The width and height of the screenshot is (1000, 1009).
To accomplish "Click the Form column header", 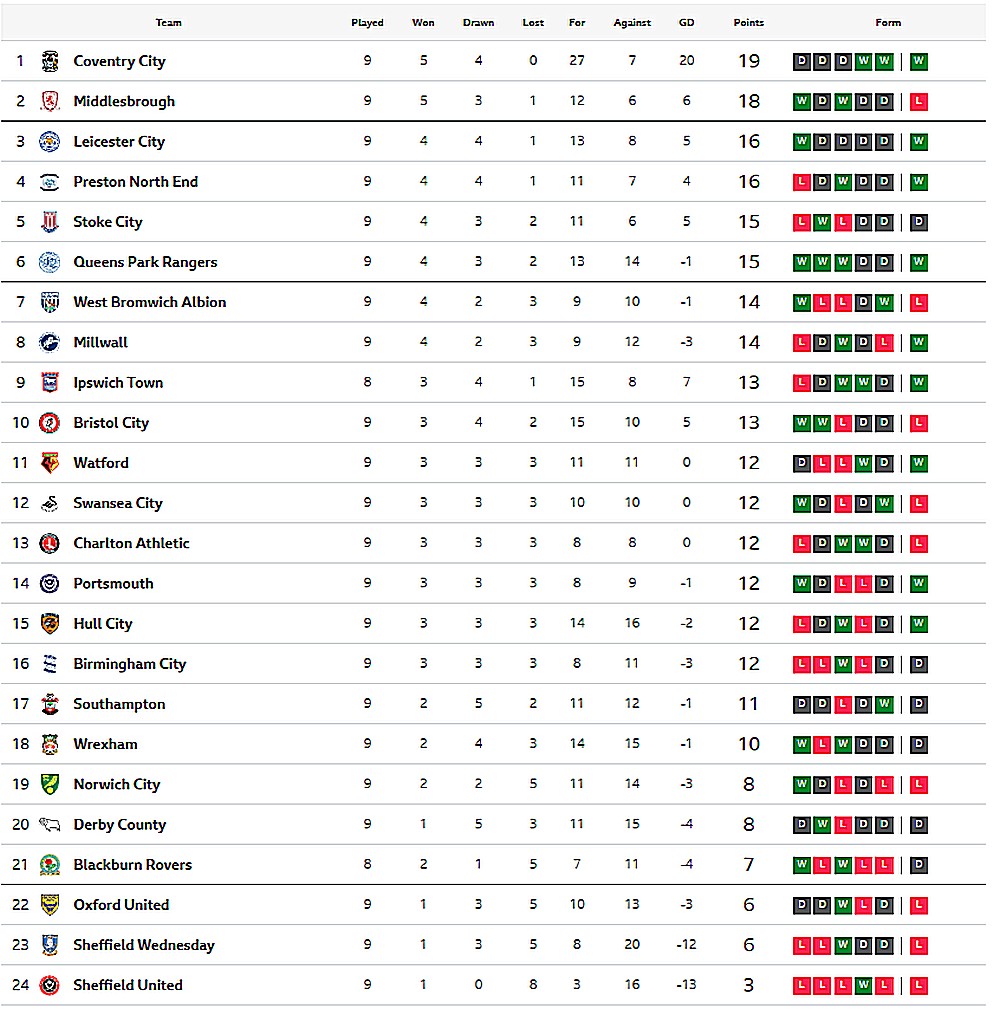I will [887, 22].
